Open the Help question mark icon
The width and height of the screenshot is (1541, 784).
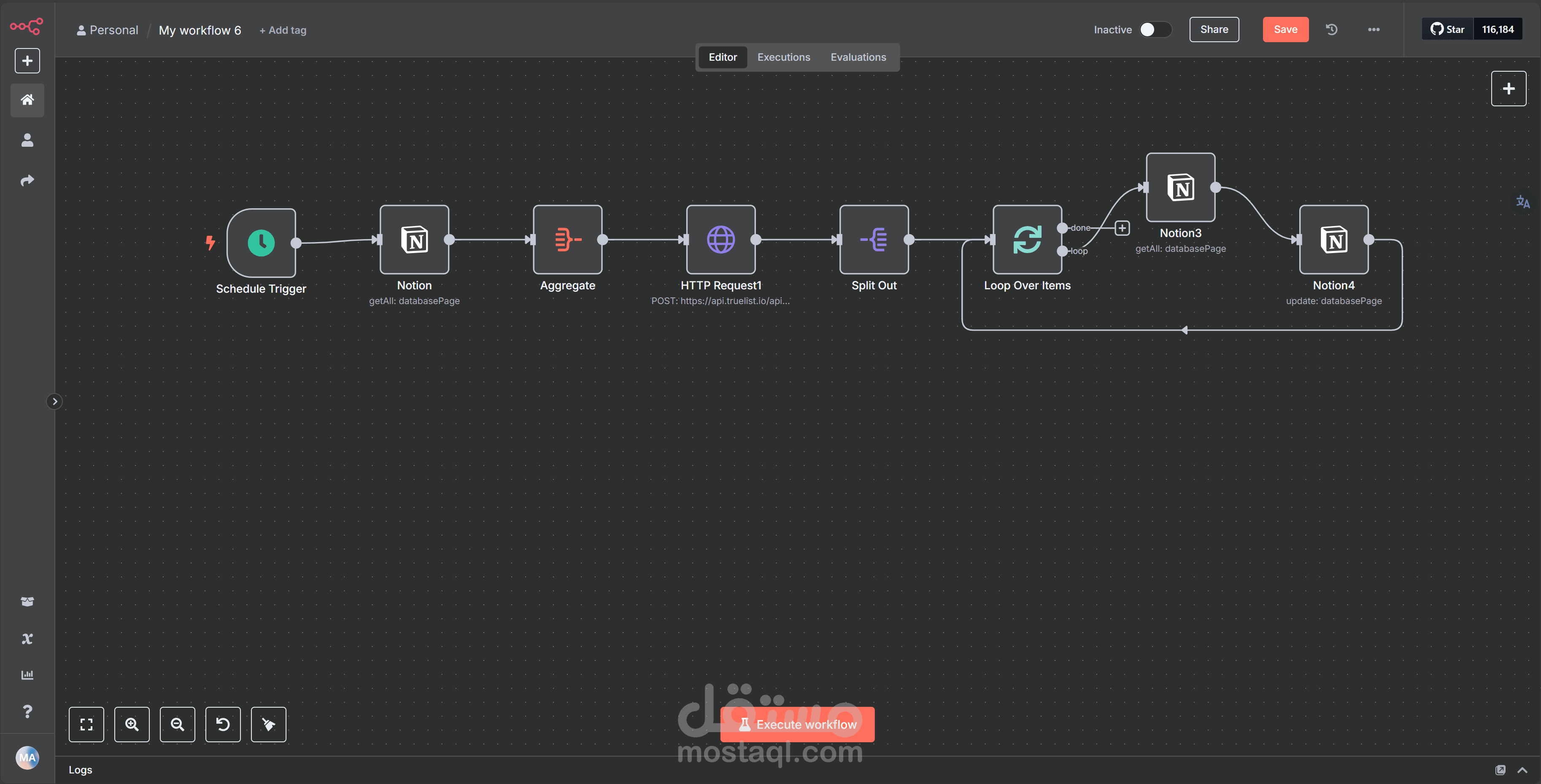pyautogui.click(x=27, y=711)
